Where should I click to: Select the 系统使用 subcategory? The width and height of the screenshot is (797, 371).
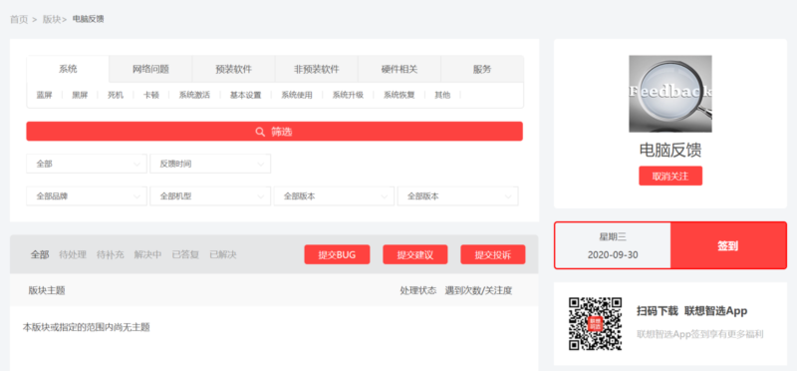coord(297,95)
